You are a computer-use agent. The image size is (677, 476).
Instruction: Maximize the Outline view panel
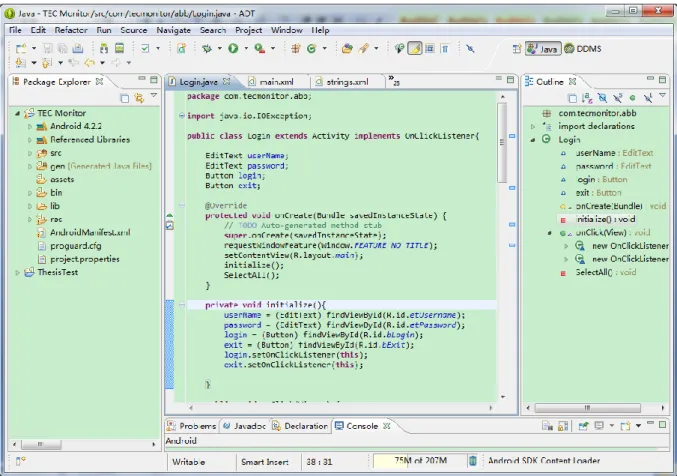coord(663,79)
